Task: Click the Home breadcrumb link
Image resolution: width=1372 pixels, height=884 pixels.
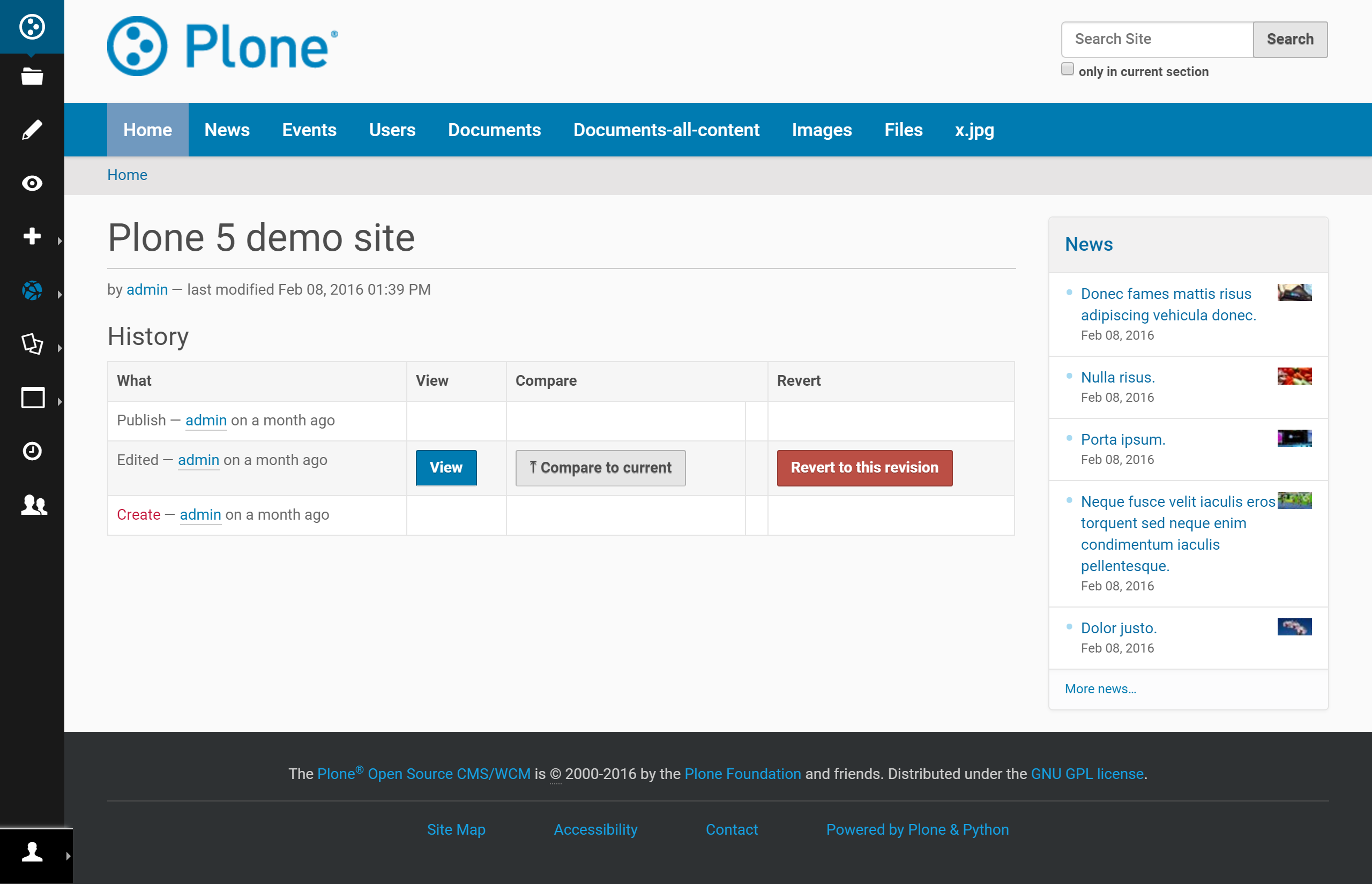Action: pyautogui.click(x=127, y=175)
